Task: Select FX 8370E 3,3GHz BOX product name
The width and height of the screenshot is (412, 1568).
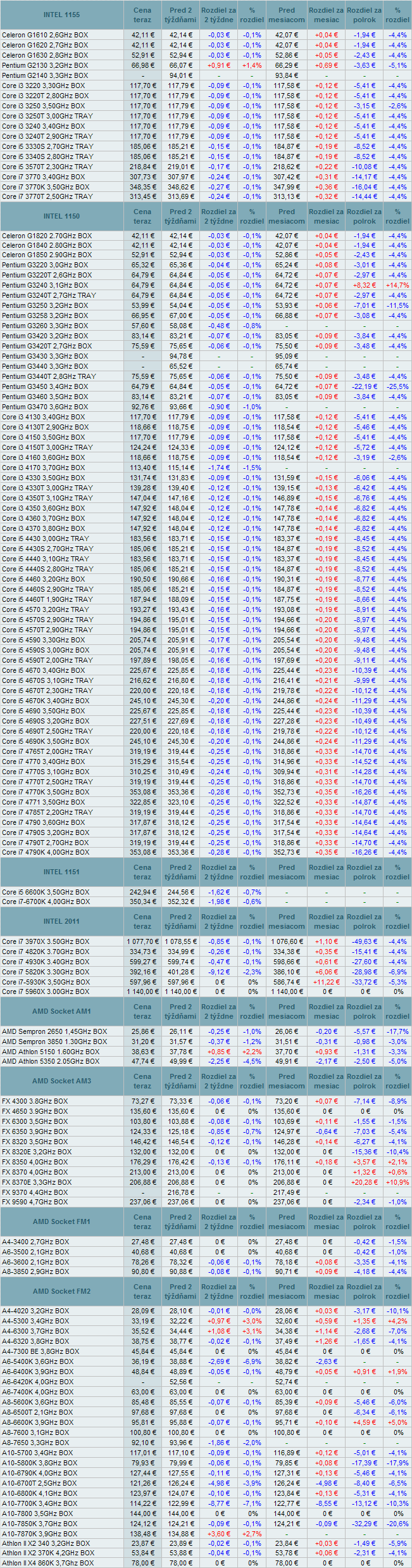Action: point(36,1182)
